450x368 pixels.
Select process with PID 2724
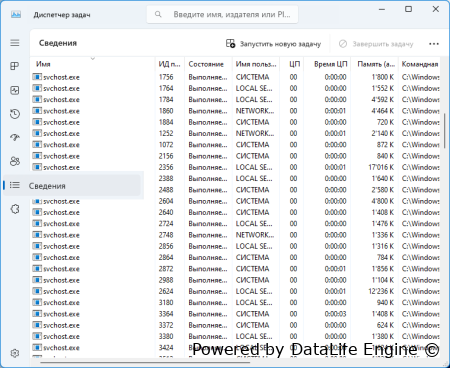coord(235,224)
